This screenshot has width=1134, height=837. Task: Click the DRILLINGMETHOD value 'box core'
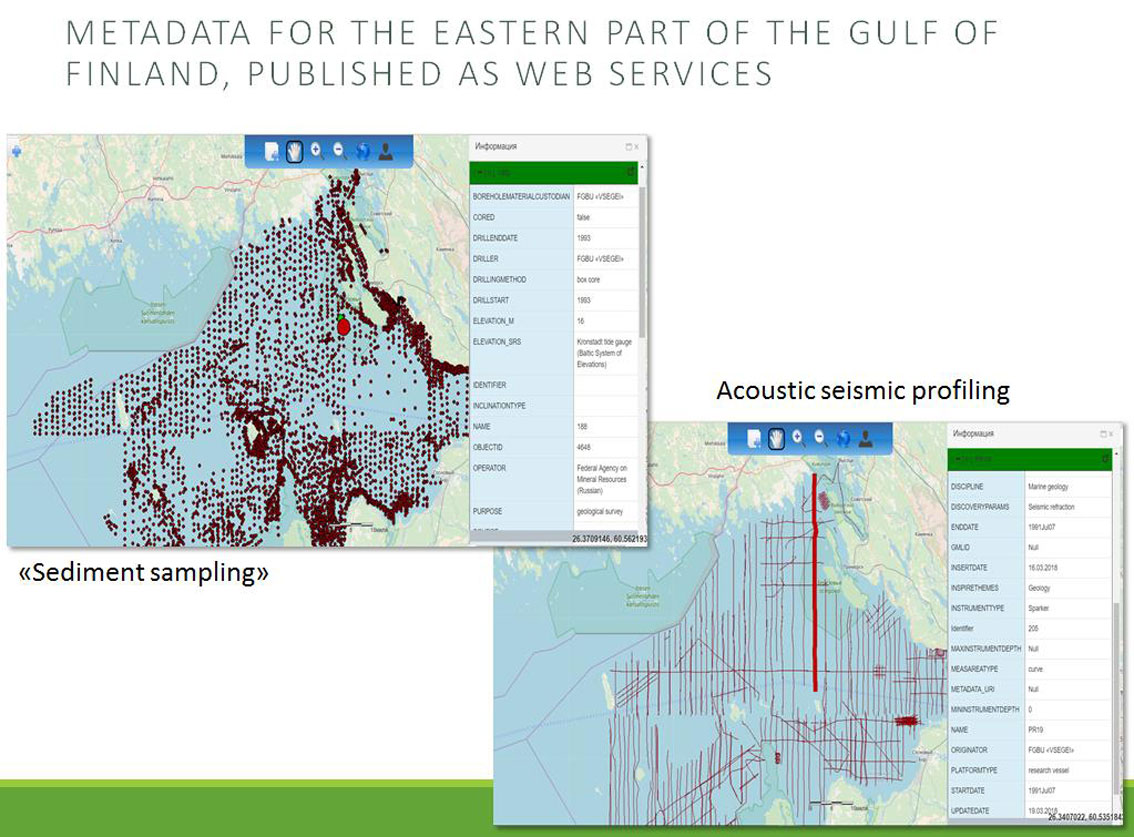tap(588, 279)
